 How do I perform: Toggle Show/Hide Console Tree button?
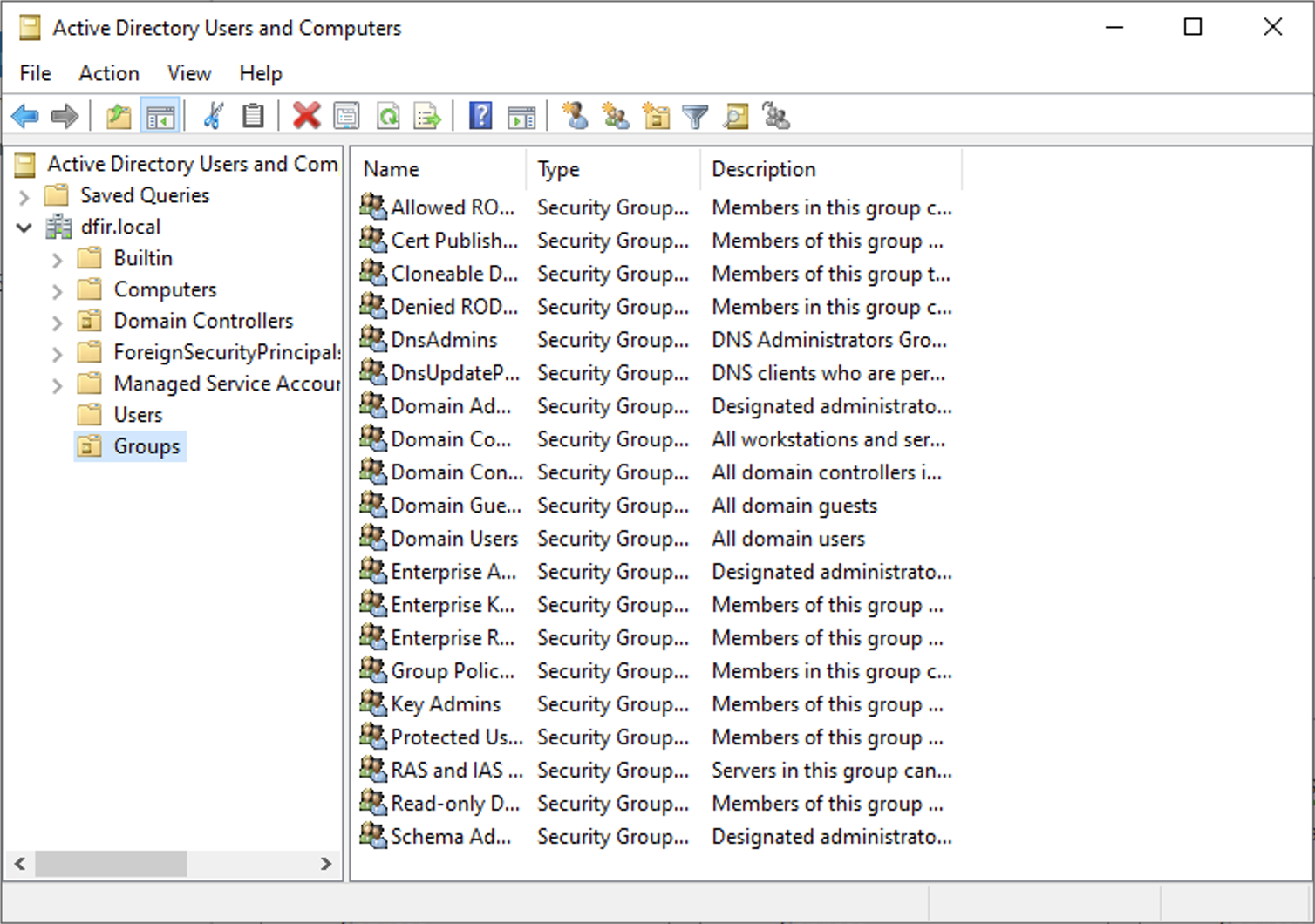[160, 116]
